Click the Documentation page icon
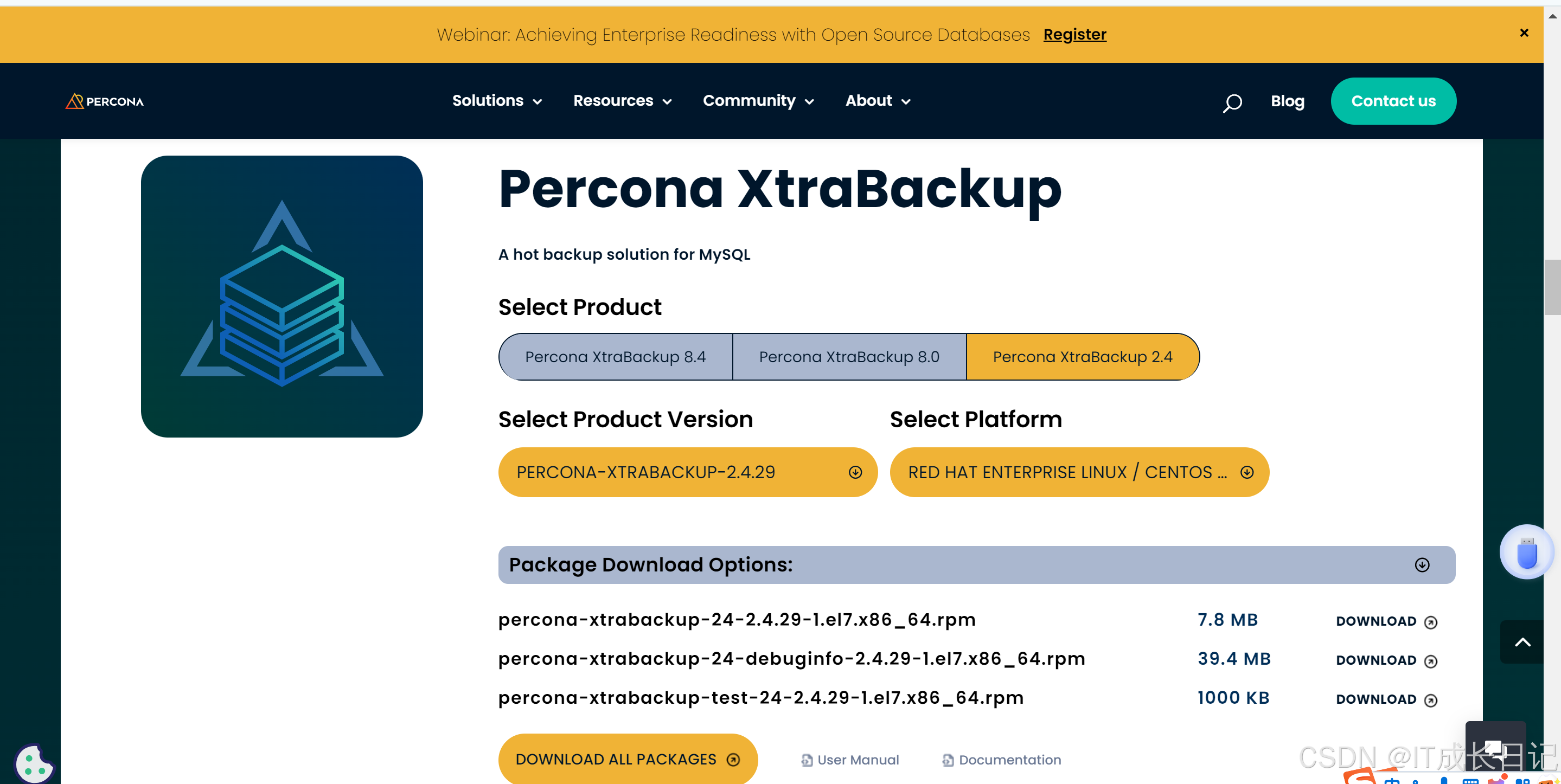Image resolution: width=1561 pixels, height=784 pixels. [x=947, y=759]
